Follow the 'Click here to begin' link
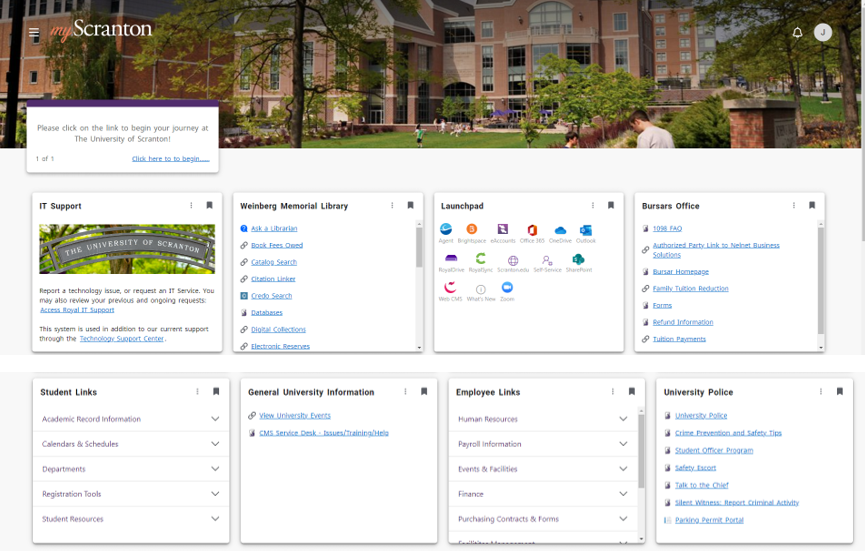The image size is (865, 551). [x=170, y=159]
